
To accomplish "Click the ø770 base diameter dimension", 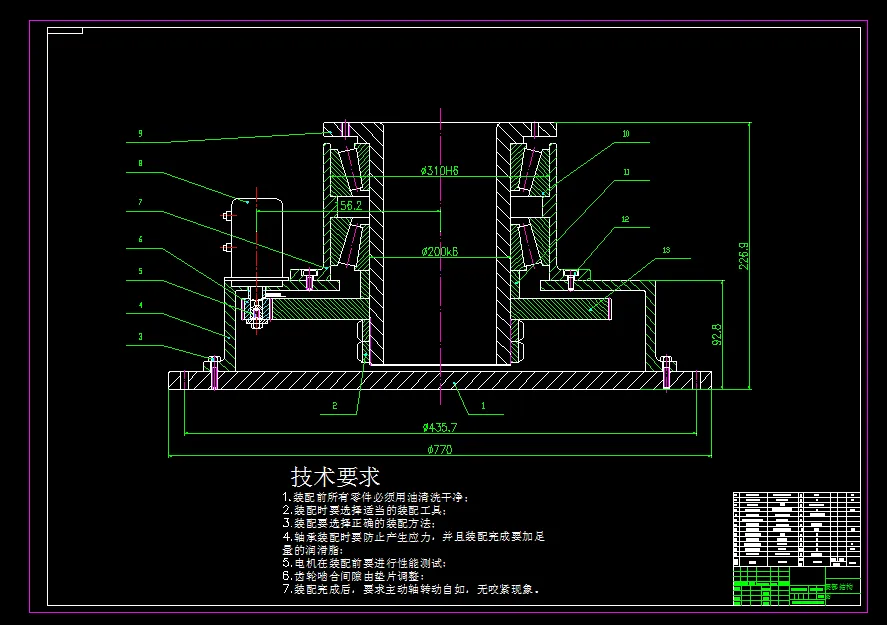I will (440, 450).
